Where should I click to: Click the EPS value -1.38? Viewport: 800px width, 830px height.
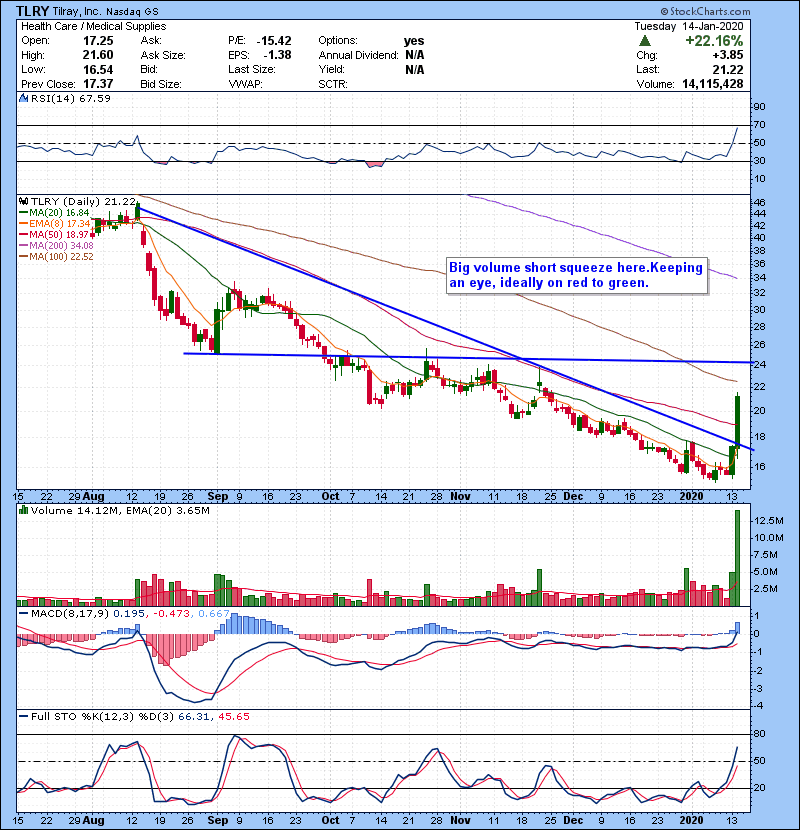[x=277, y=55]
